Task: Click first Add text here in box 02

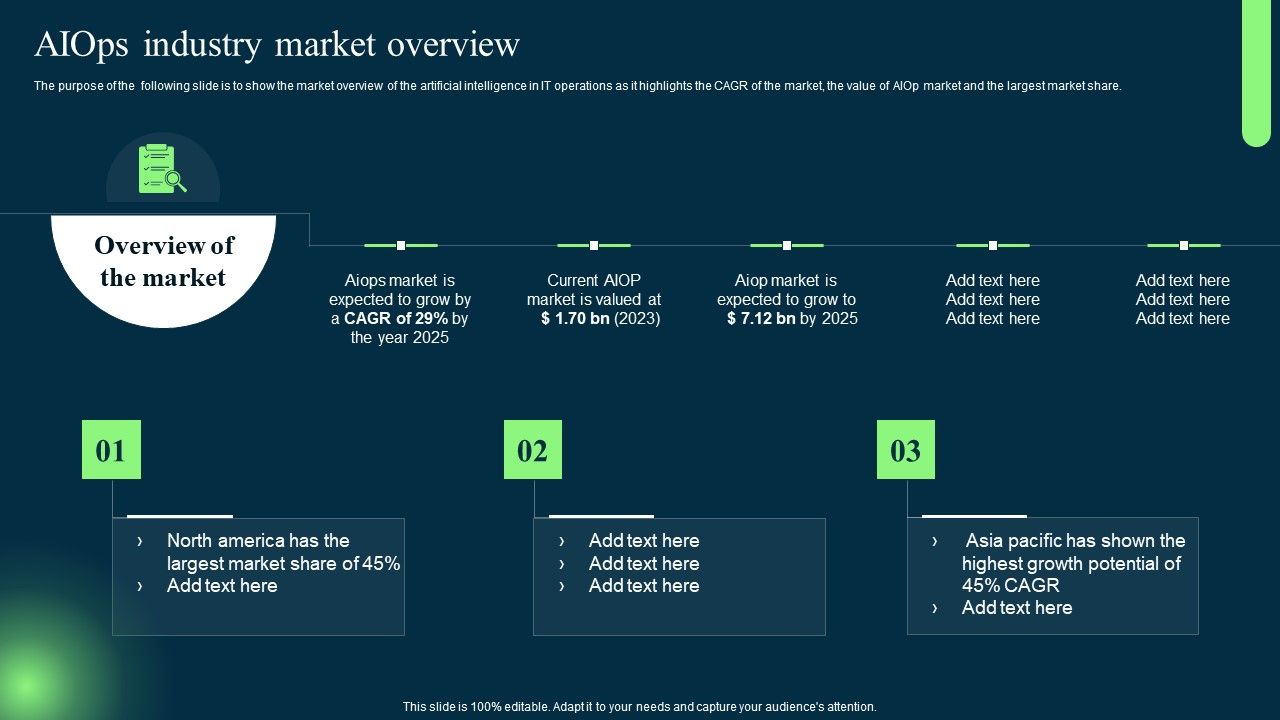Action: [644, 541]
